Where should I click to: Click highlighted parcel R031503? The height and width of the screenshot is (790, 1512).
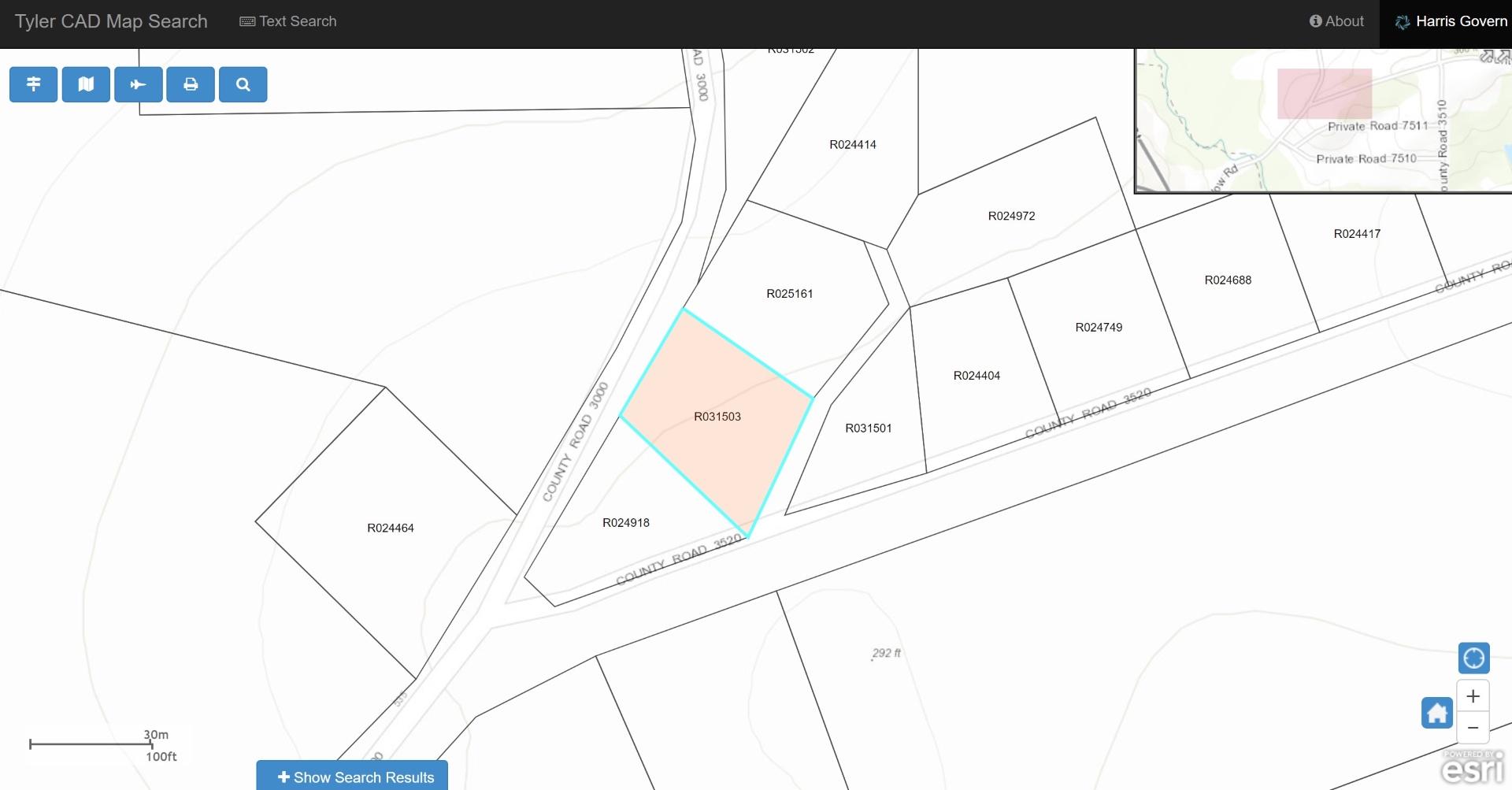coord(717,416)
